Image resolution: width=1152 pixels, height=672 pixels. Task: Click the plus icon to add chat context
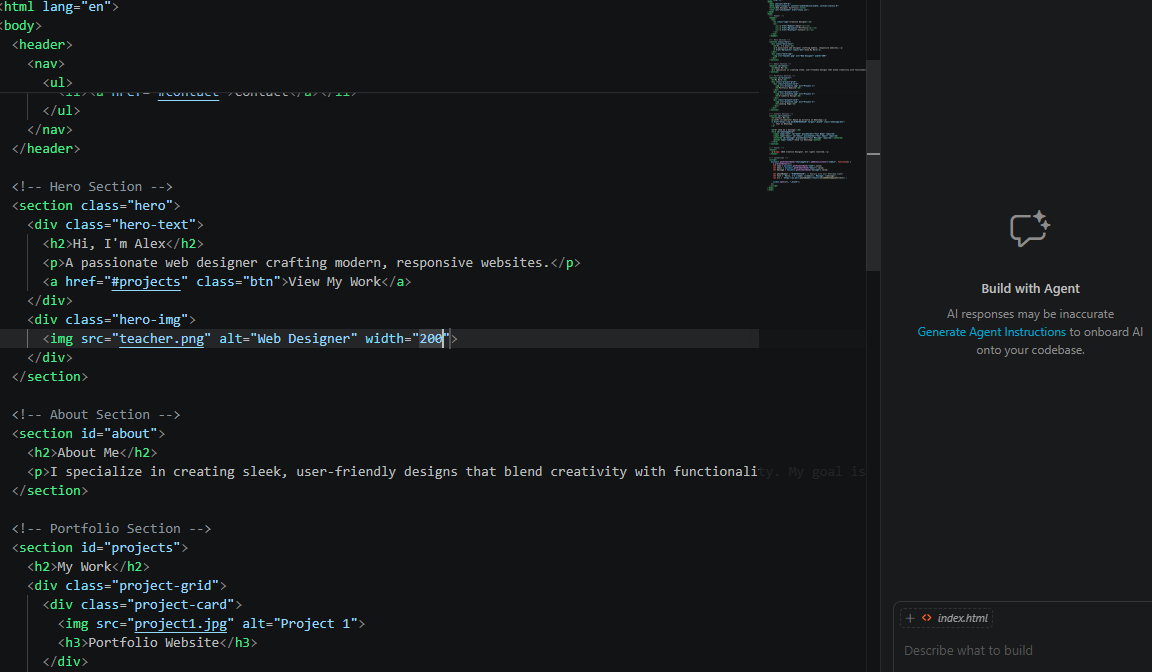coord(910,618)
